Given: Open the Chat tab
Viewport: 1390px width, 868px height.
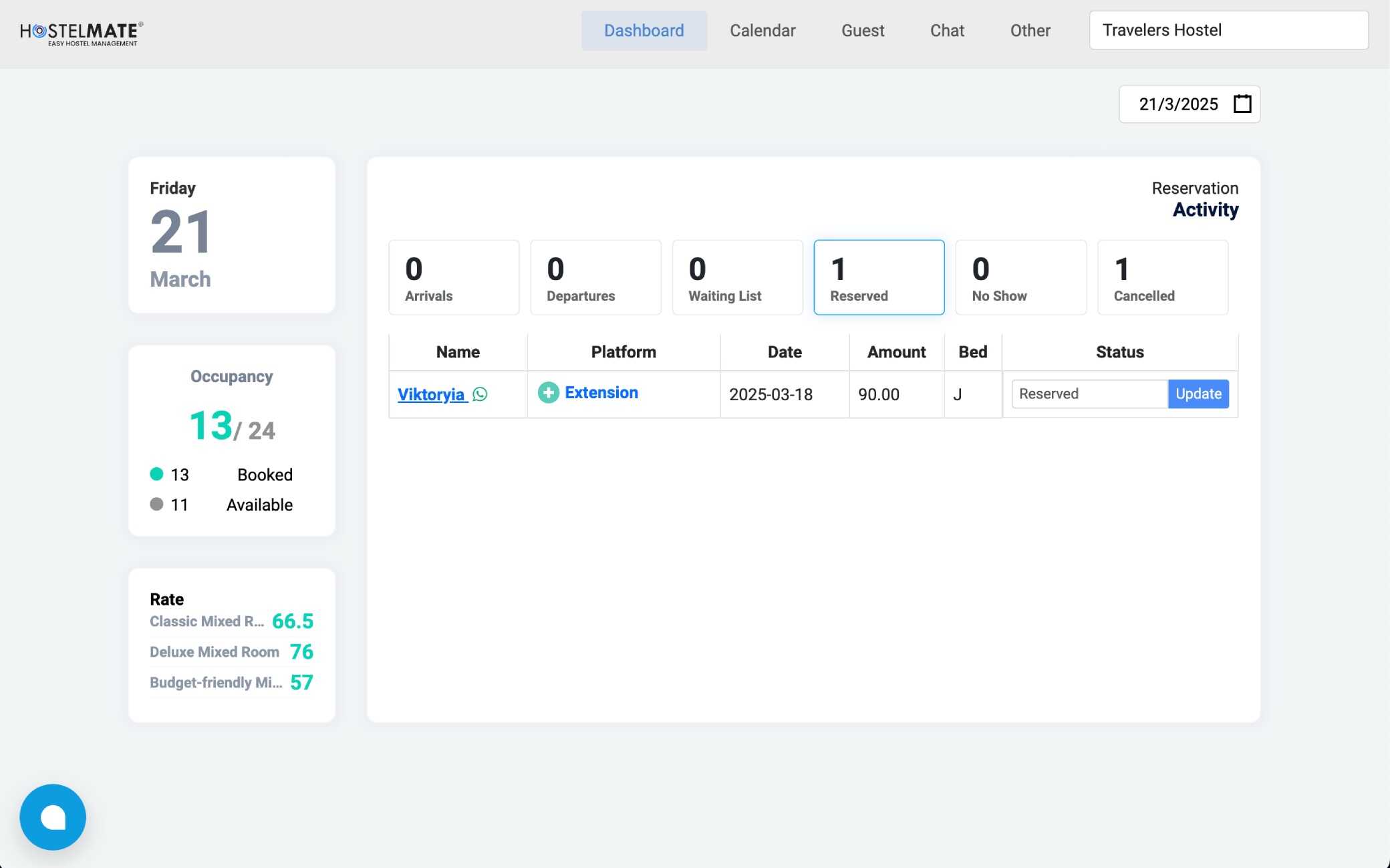Looking at the screenshot, I should point(947,31).
